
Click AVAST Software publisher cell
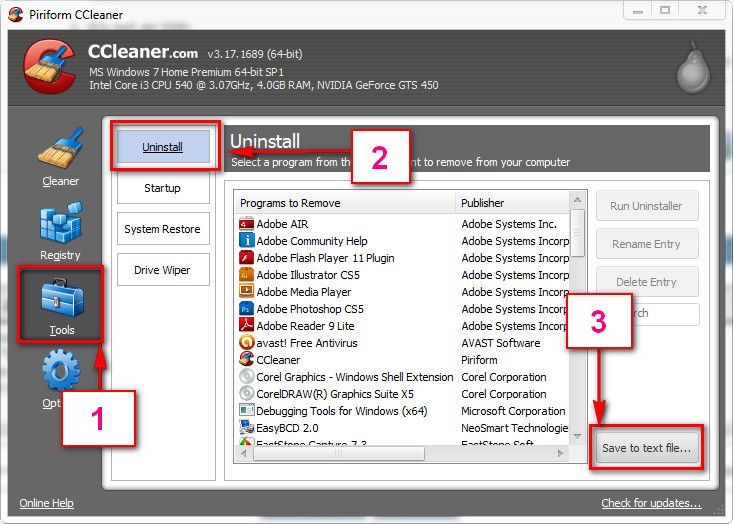click(501, 343)
